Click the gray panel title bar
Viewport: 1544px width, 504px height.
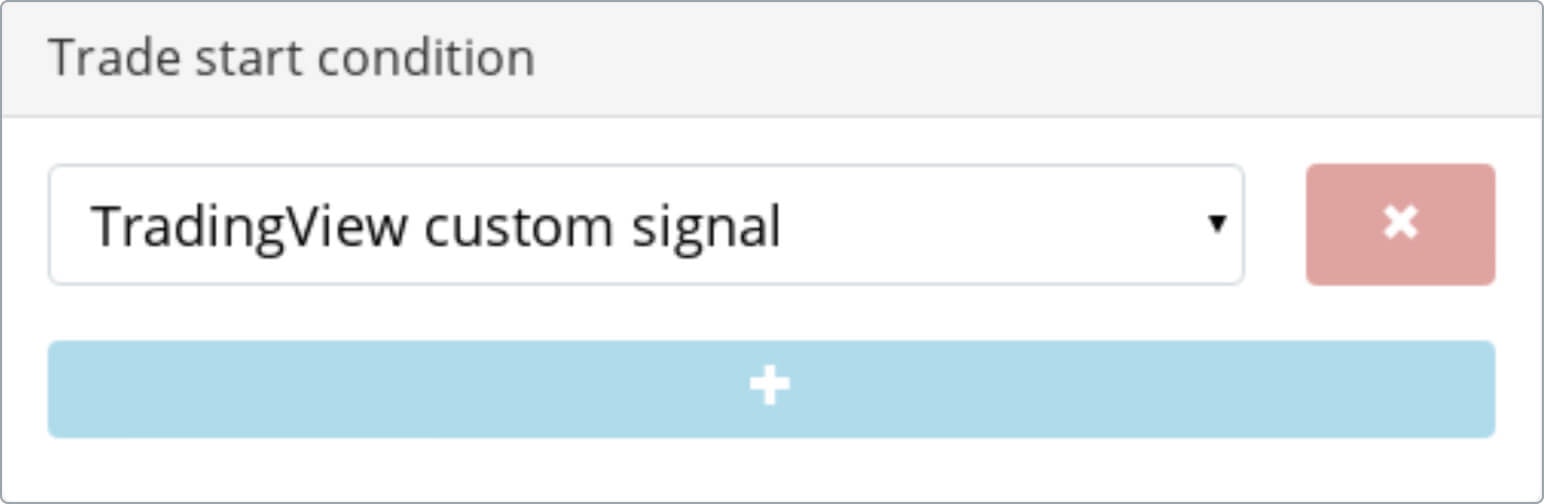771,59
